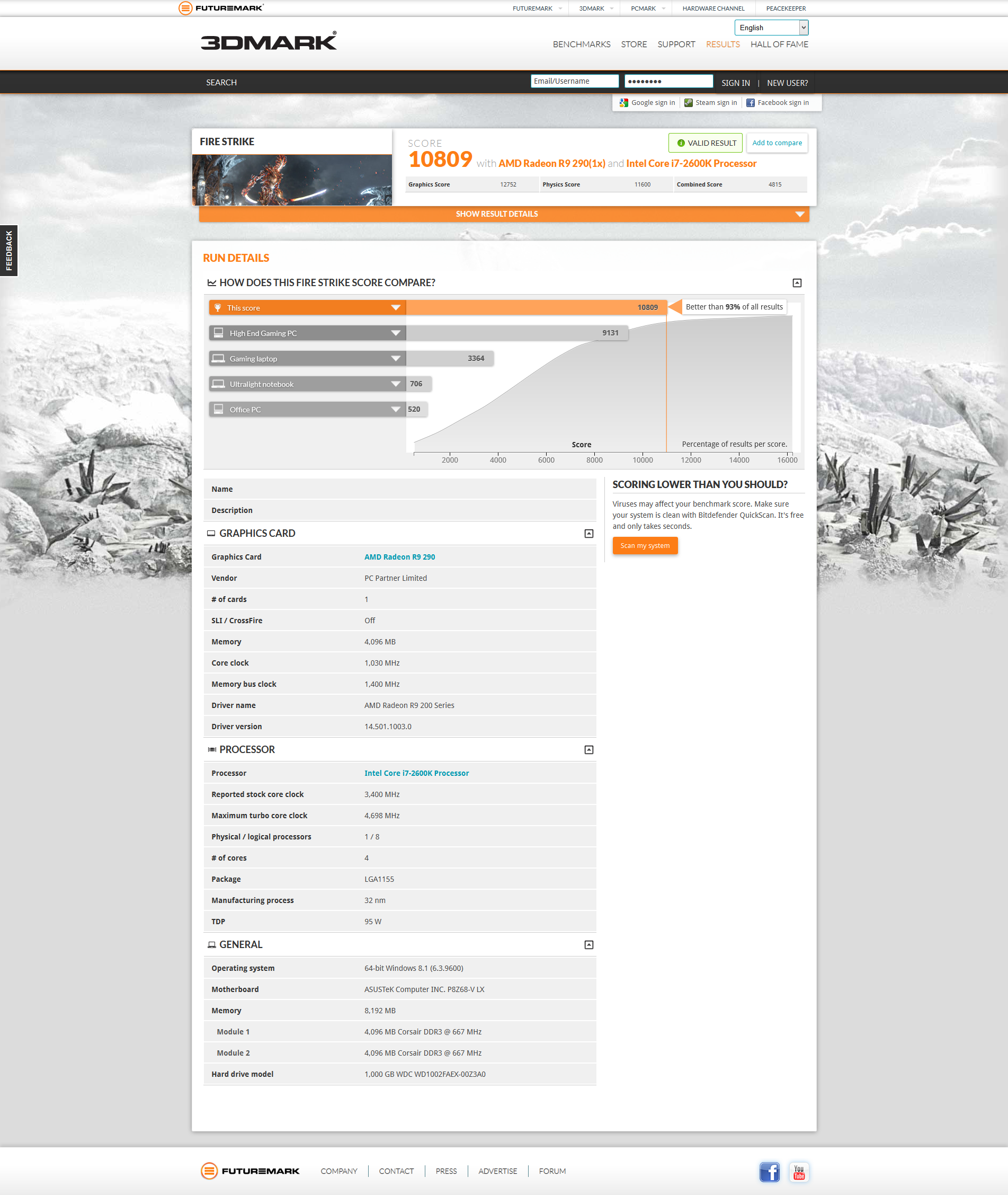Click the Futuremark logo in top bar
This screenshot has height=1195, width=1008.
(x=220, y=8)
